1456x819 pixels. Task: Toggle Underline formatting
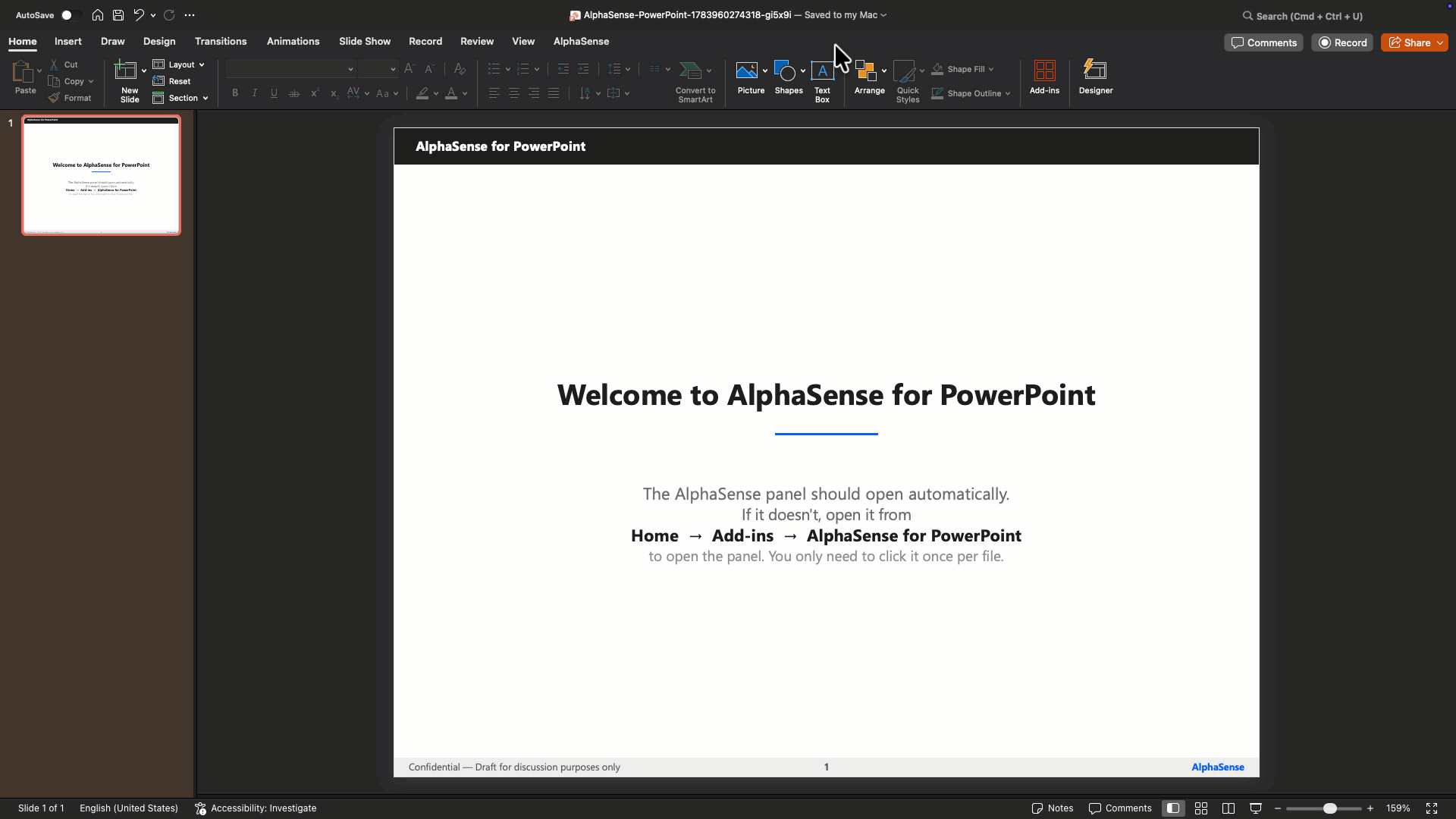[274, 93]
